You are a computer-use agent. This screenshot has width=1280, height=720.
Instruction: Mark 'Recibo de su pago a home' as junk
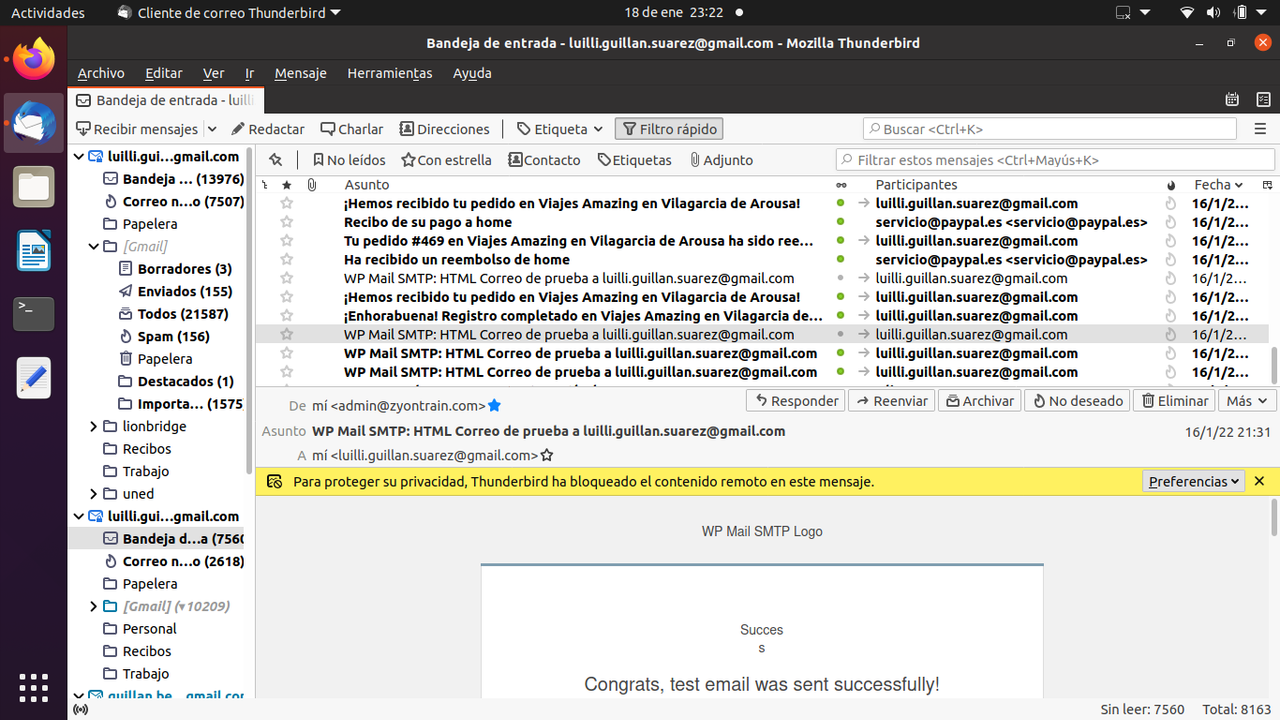tap(1171, 222)
